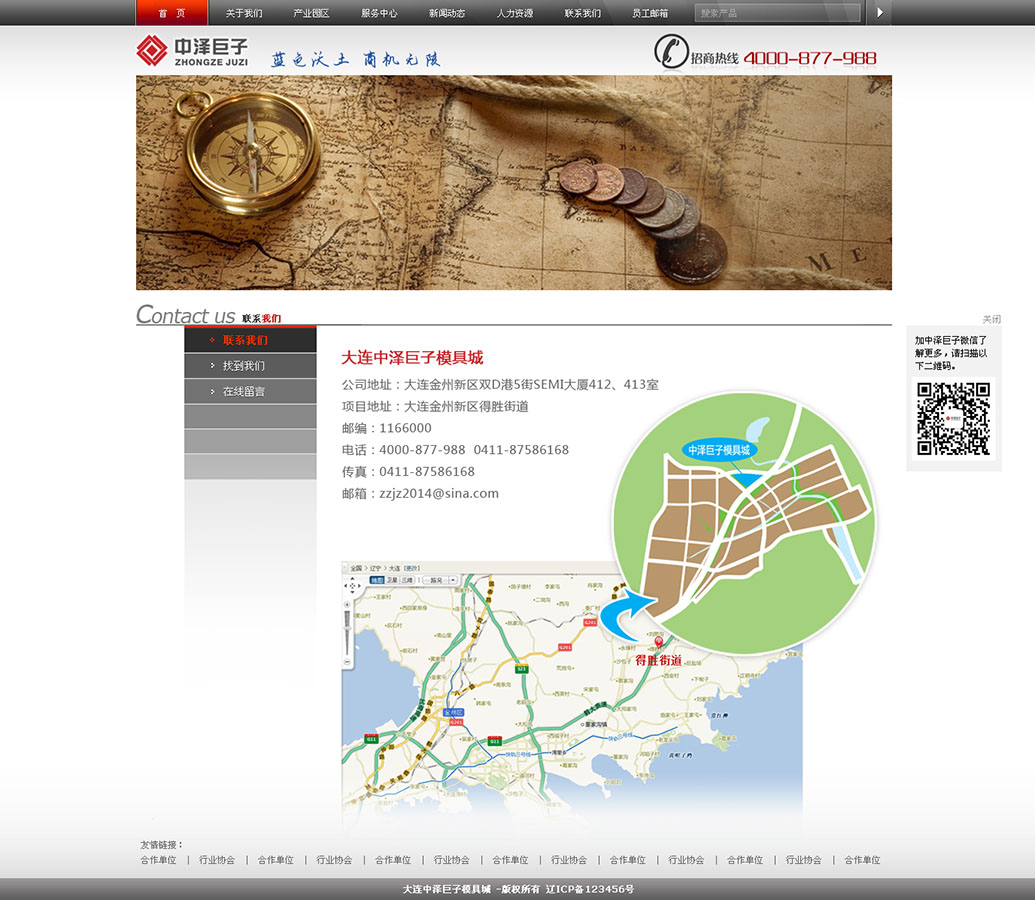Click the Zhongze Juzi logo
1035x900 pixels.
click(x=192, y=51)
